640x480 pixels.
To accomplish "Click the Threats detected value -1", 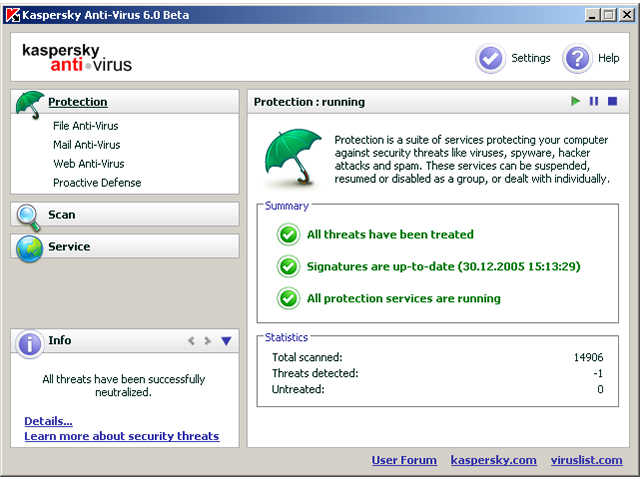I will [x=598, y=373].
